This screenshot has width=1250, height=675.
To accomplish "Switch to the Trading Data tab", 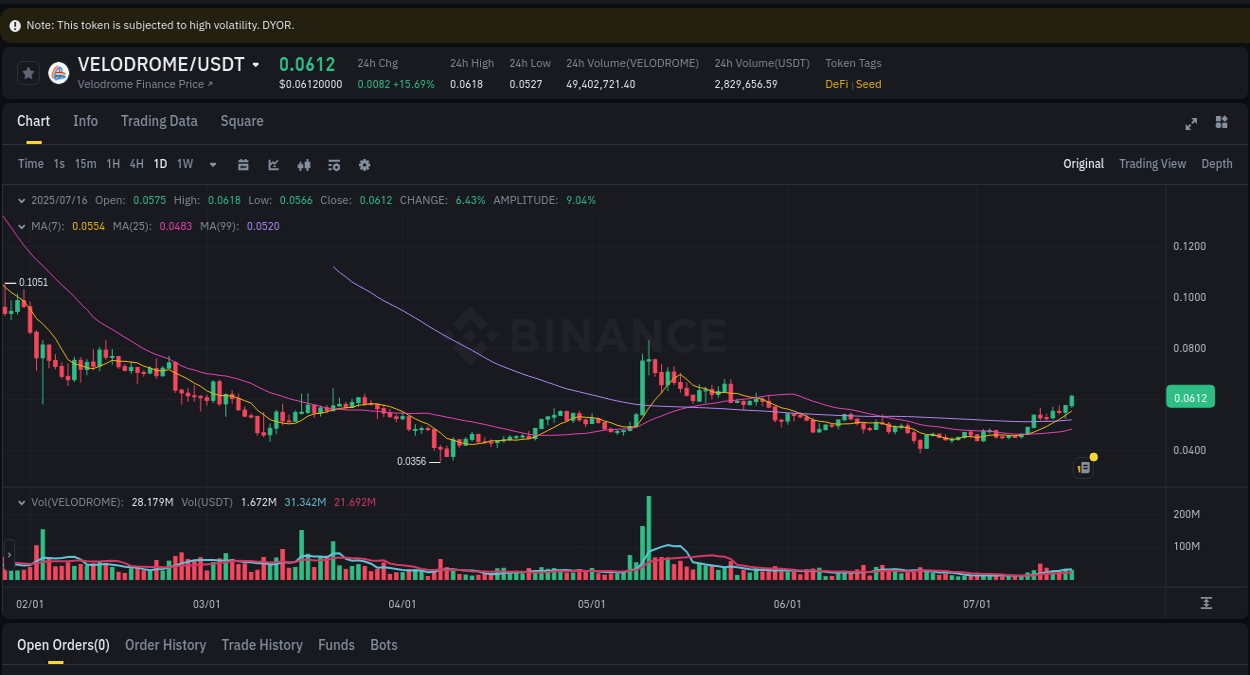I will 159,121.
